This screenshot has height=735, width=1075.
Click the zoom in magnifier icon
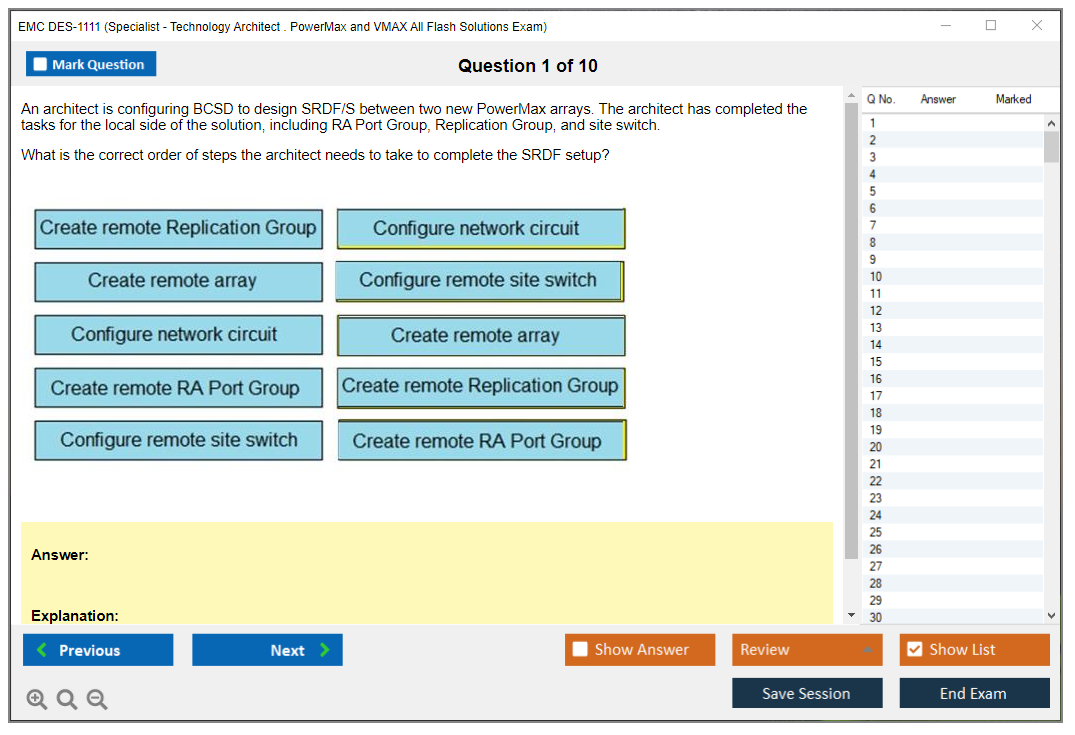pos(37,700)
